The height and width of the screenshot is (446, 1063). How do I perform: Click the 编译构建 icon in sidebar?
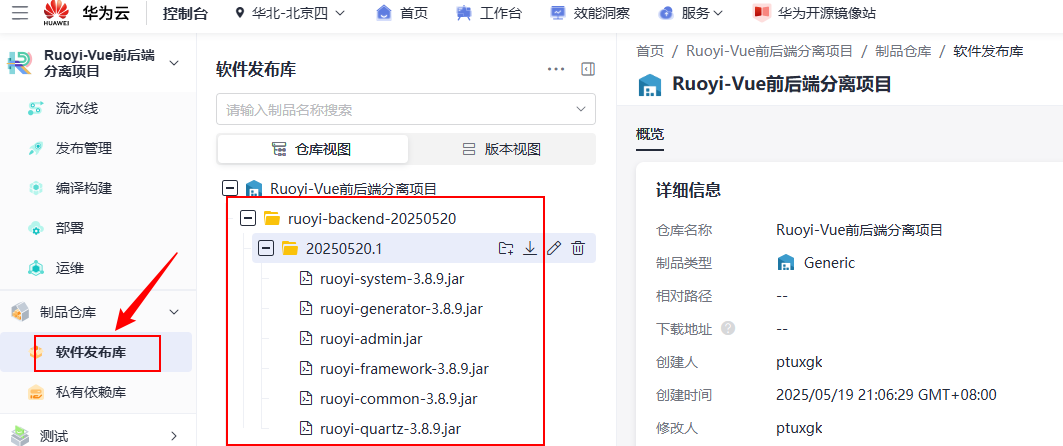[x=36, y=188]
